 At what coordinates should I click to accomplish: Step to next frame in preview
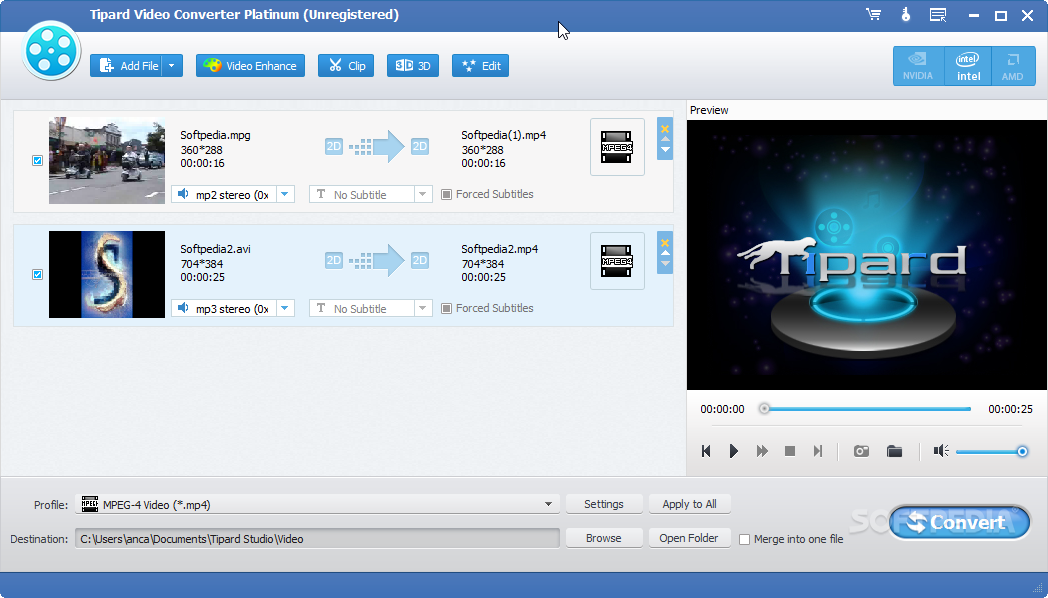pyautogui.click(x=817, y=451)
